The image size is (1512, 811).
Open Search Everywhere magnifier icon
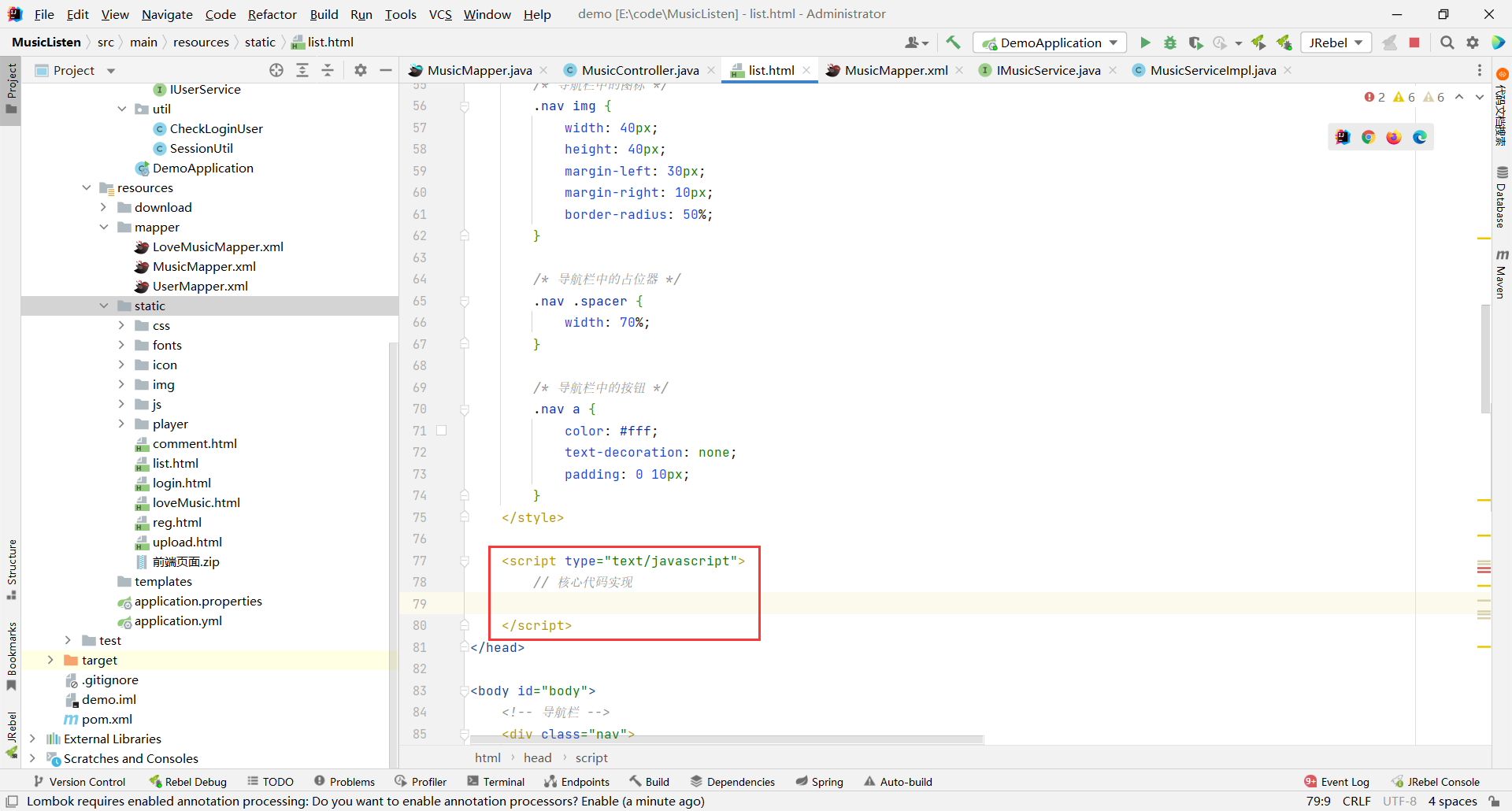[x=1447, y=43]
